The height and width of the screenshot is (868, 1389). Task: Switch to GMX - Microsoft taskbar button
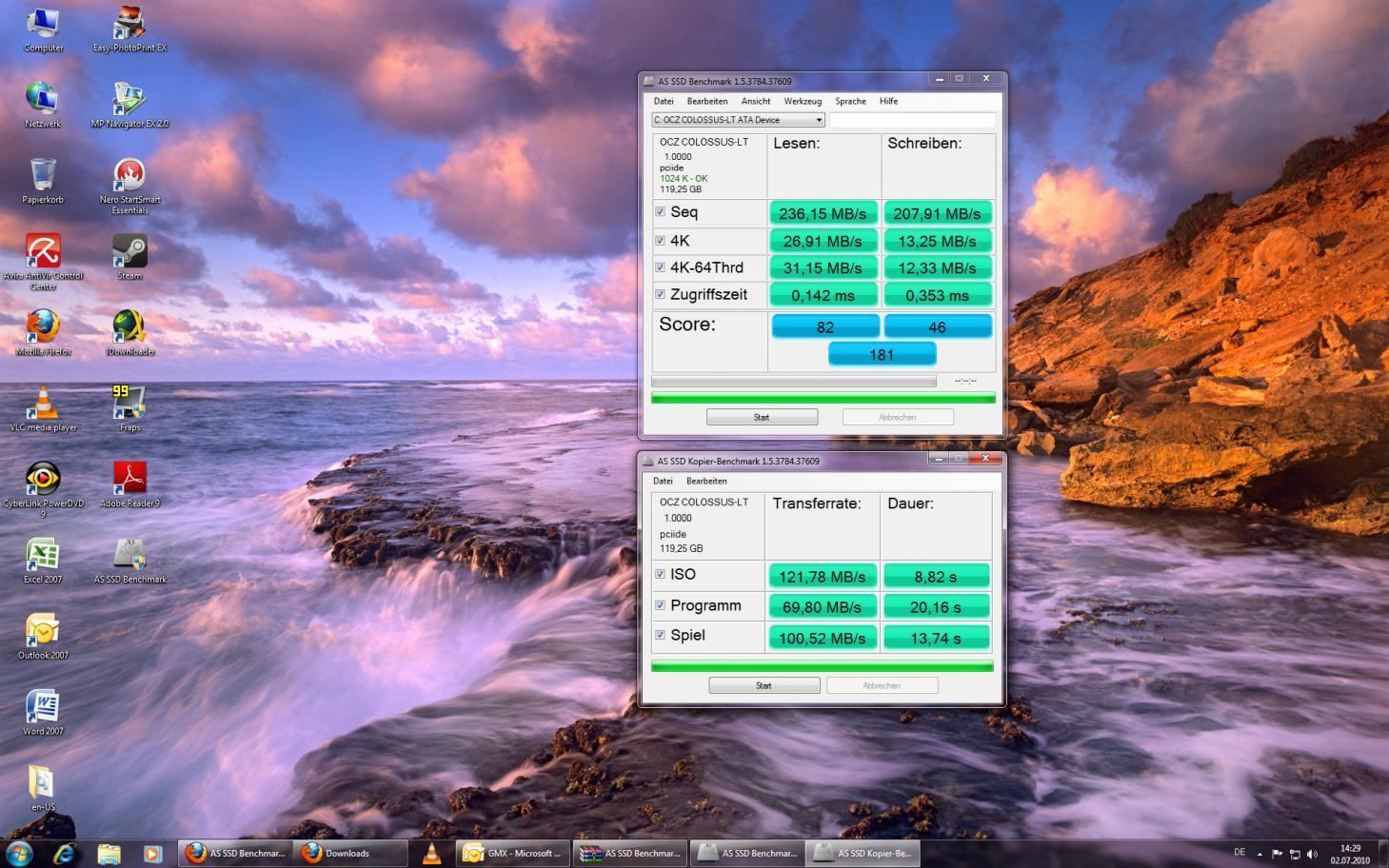coord(513,854)
